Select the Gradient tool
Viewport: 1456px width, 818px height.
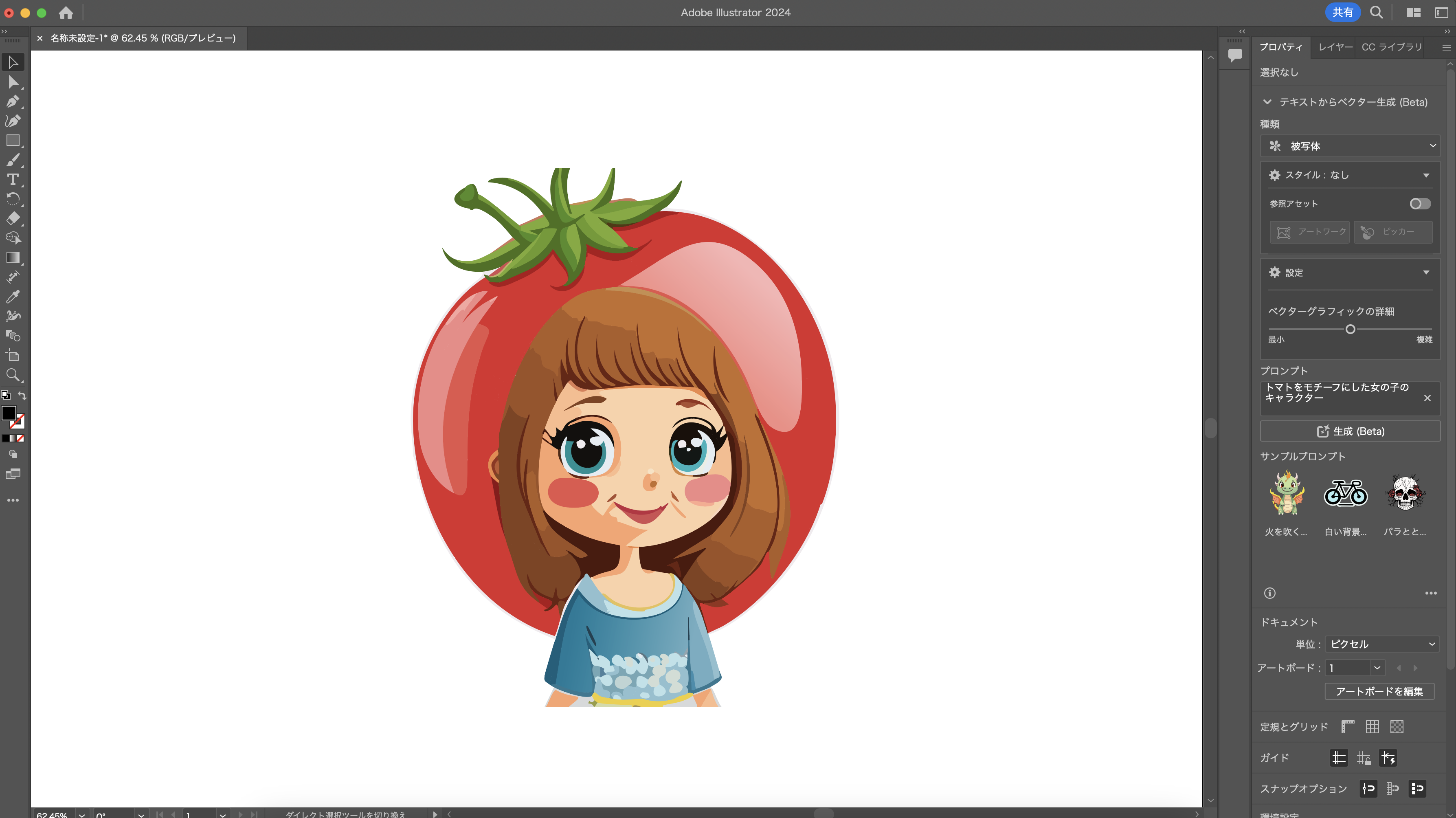click(13, 258)
